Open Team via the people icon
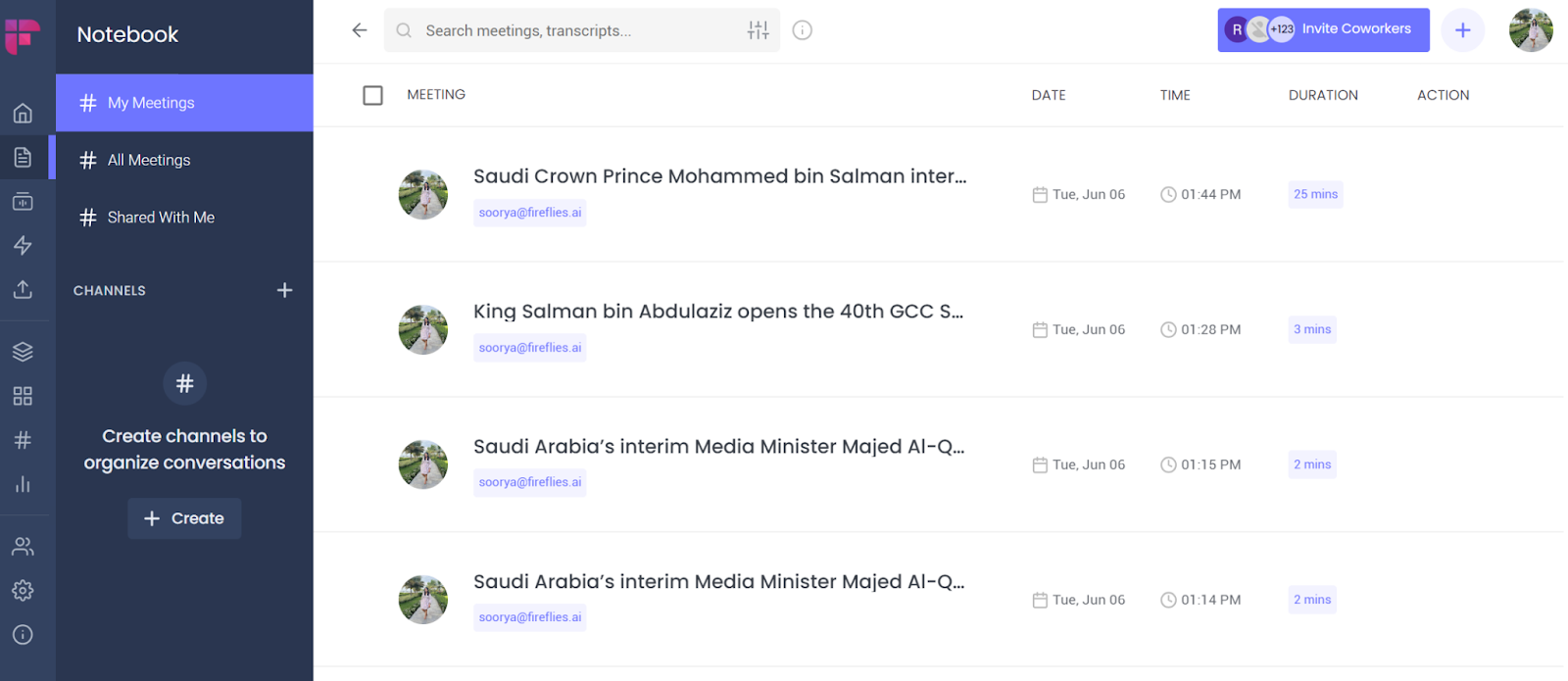Image resolution: width=1568 pixels, height=681 pixels. (x=24, y=546)
